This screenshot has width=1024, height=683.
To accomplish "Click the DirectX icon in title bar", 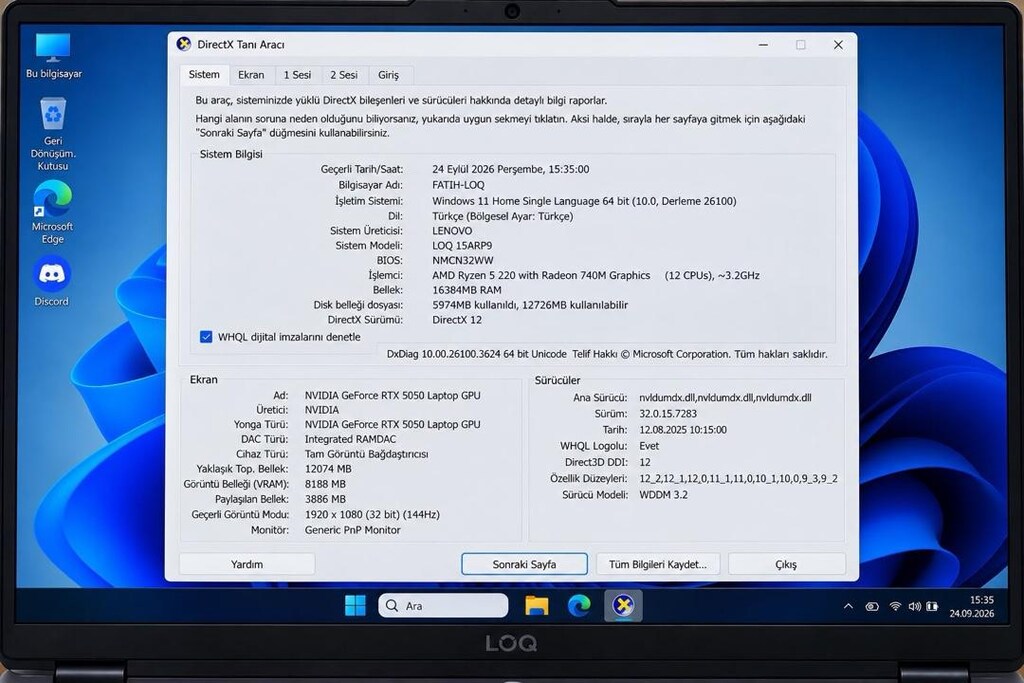I will [x=184, y=44].
